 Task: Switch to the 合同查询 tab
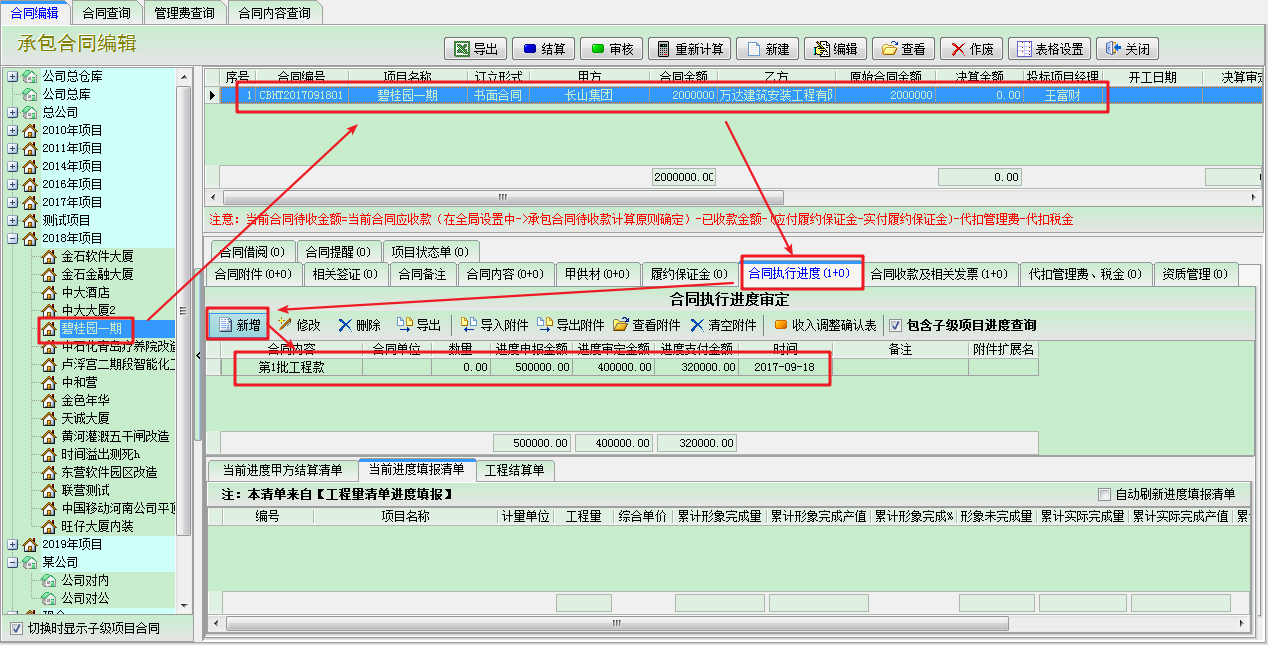pyautogui.click(x=108, y=13)
